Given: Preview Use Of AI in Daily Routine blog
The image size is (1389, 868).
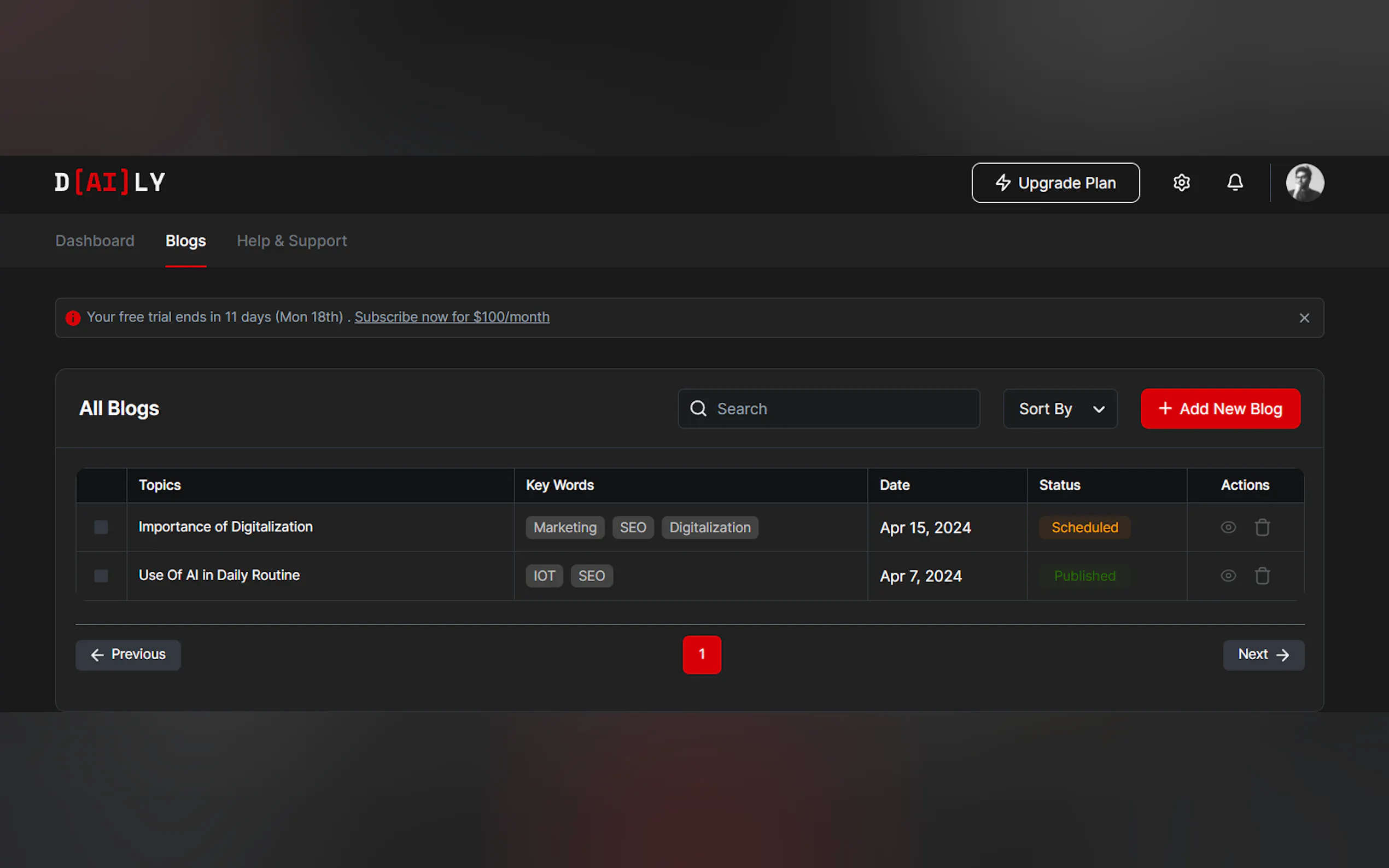Looking at the screenshot, I should 1228,575.
